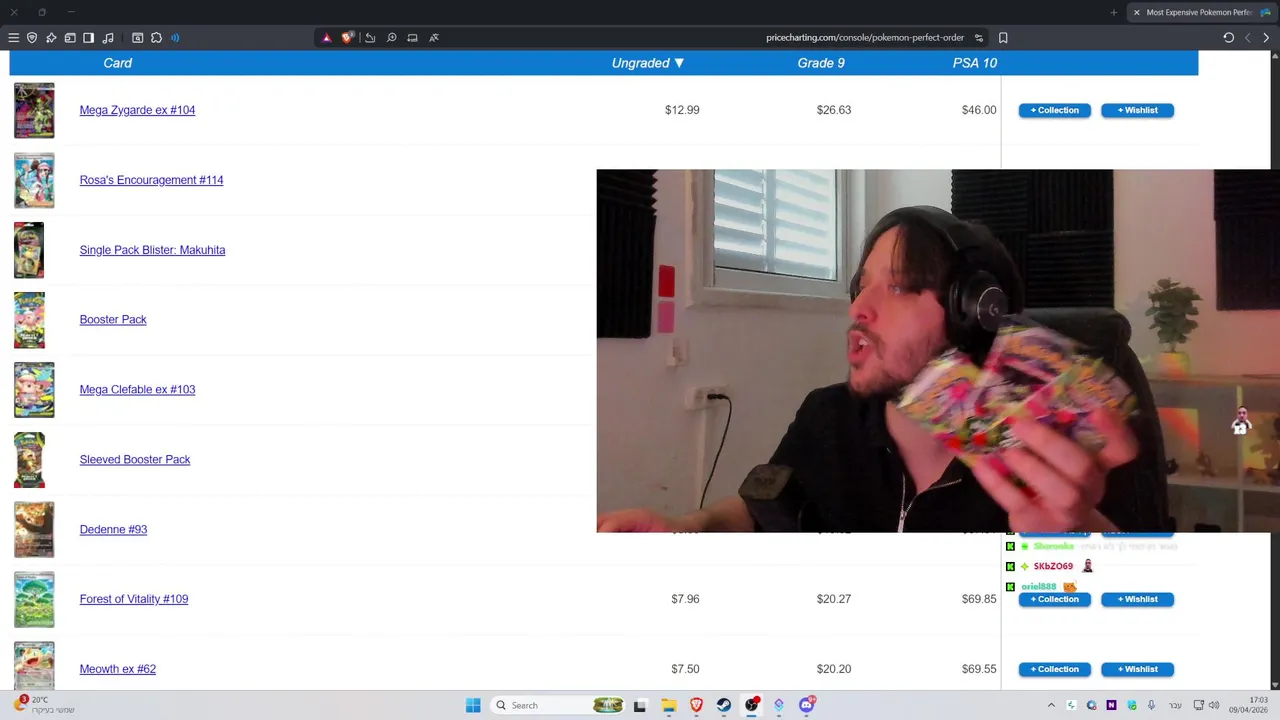
Task: Click the Brave Rewards triangle icon
Action: (x=326, y=38)
